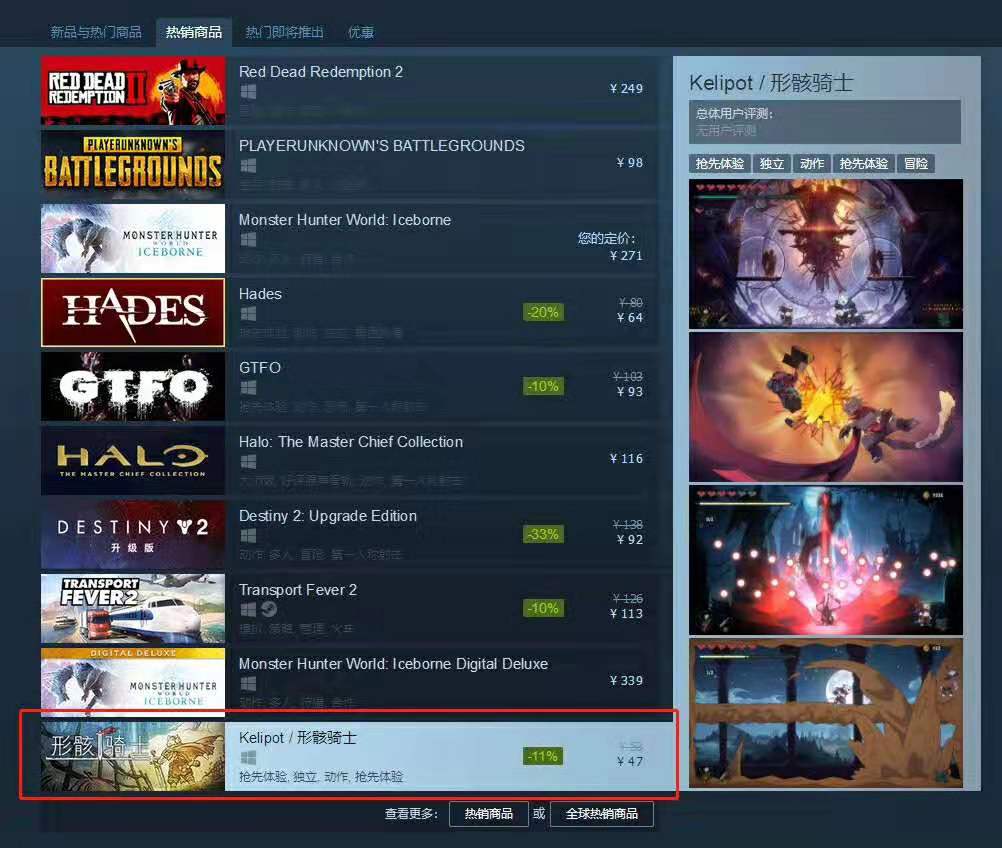Open the 热门即将推出 tab
Screen dimensions: 1002x848
(x=284, y=32)
